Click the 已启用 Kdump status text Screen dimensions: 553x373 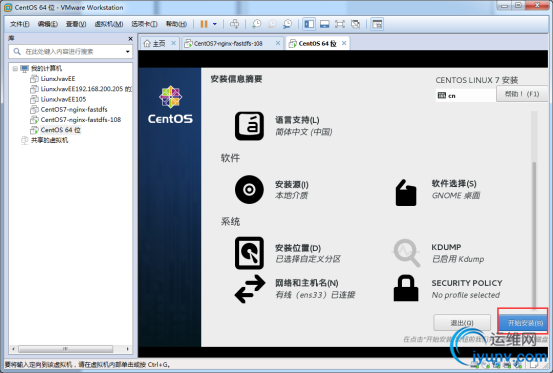458,259
